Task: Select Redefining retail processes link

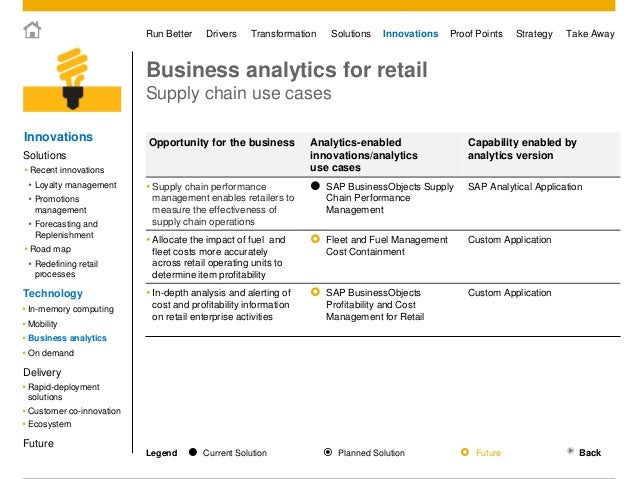Action: coord(66,269)
